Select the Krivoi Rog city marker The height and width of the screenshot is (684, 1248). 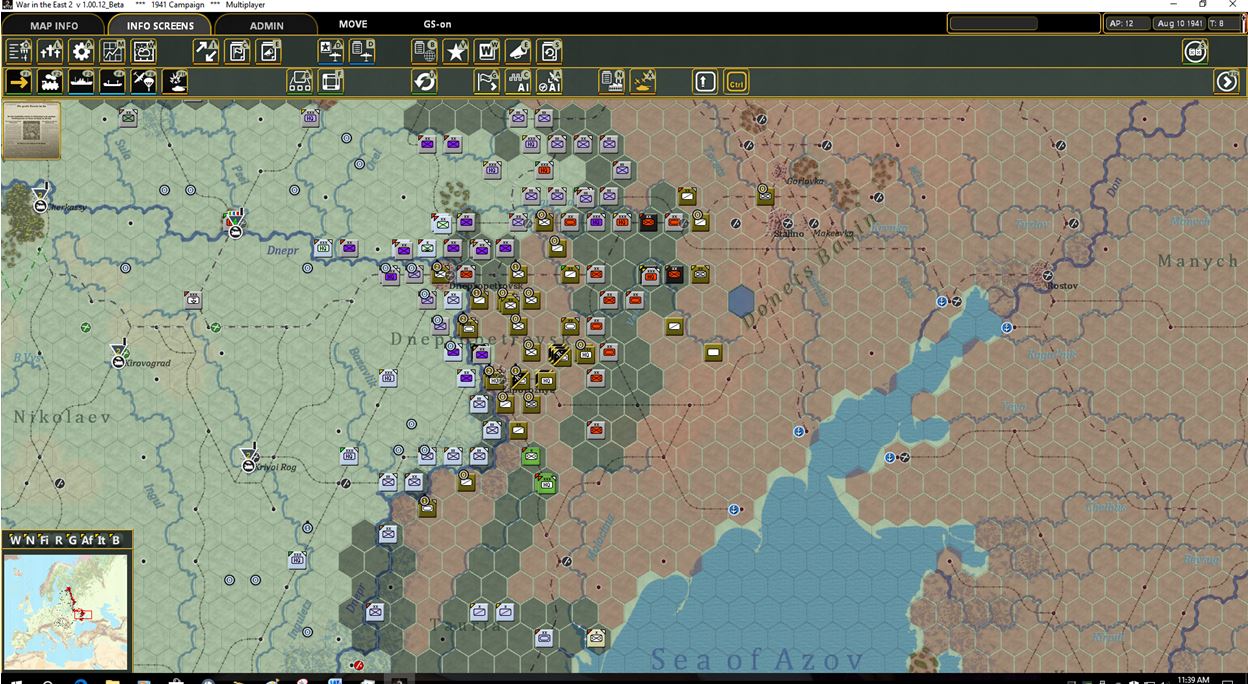(x=250, y=462)
